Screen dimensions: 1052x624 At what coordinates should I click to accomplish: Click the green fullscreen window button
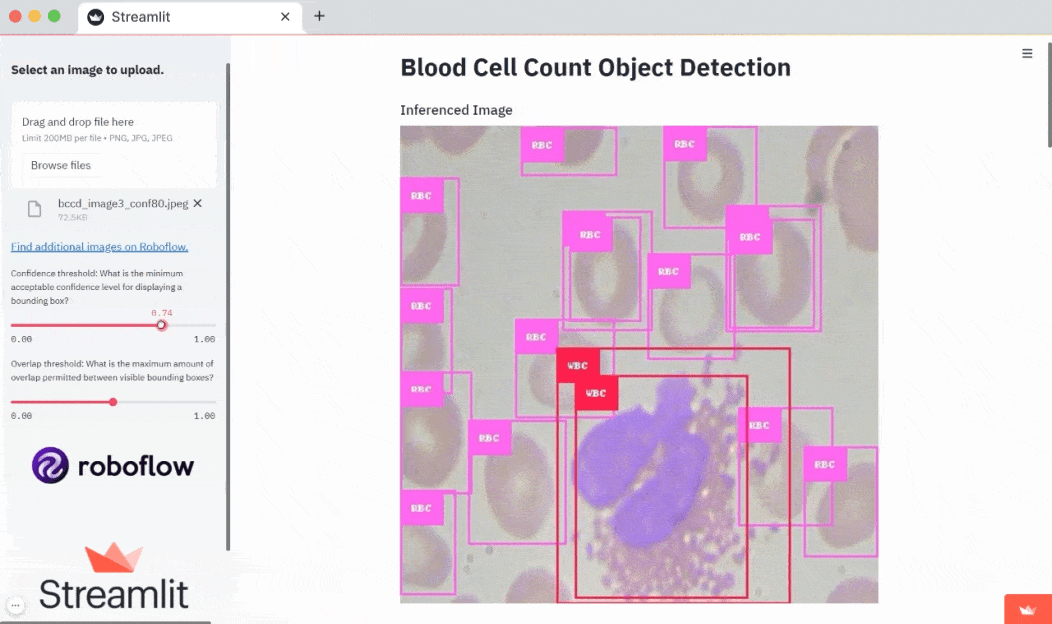(x=54, y=16)
